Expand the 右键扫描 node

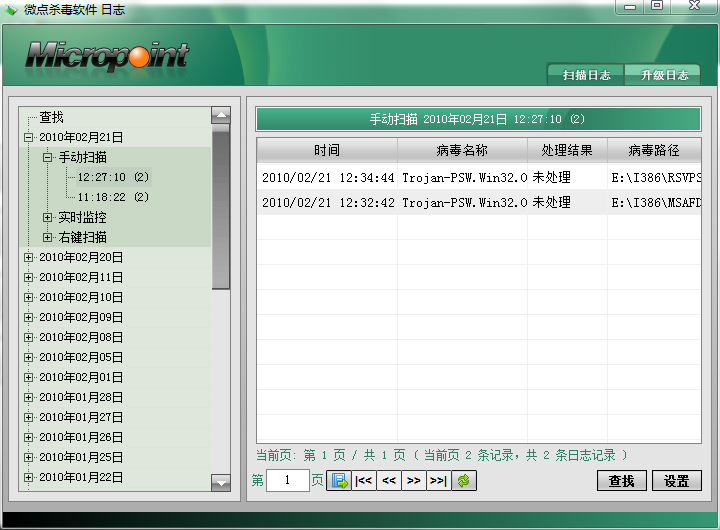click(x=47, y=237)
